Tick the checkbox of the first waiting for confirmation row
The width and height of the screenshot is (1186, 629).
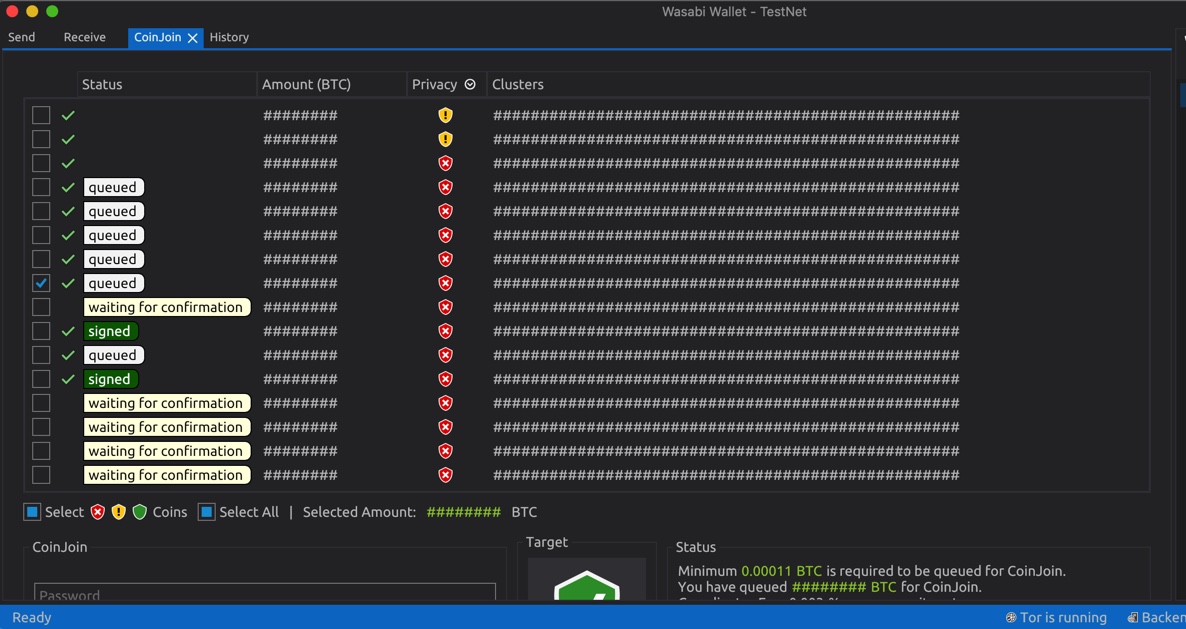coord(41,307)
